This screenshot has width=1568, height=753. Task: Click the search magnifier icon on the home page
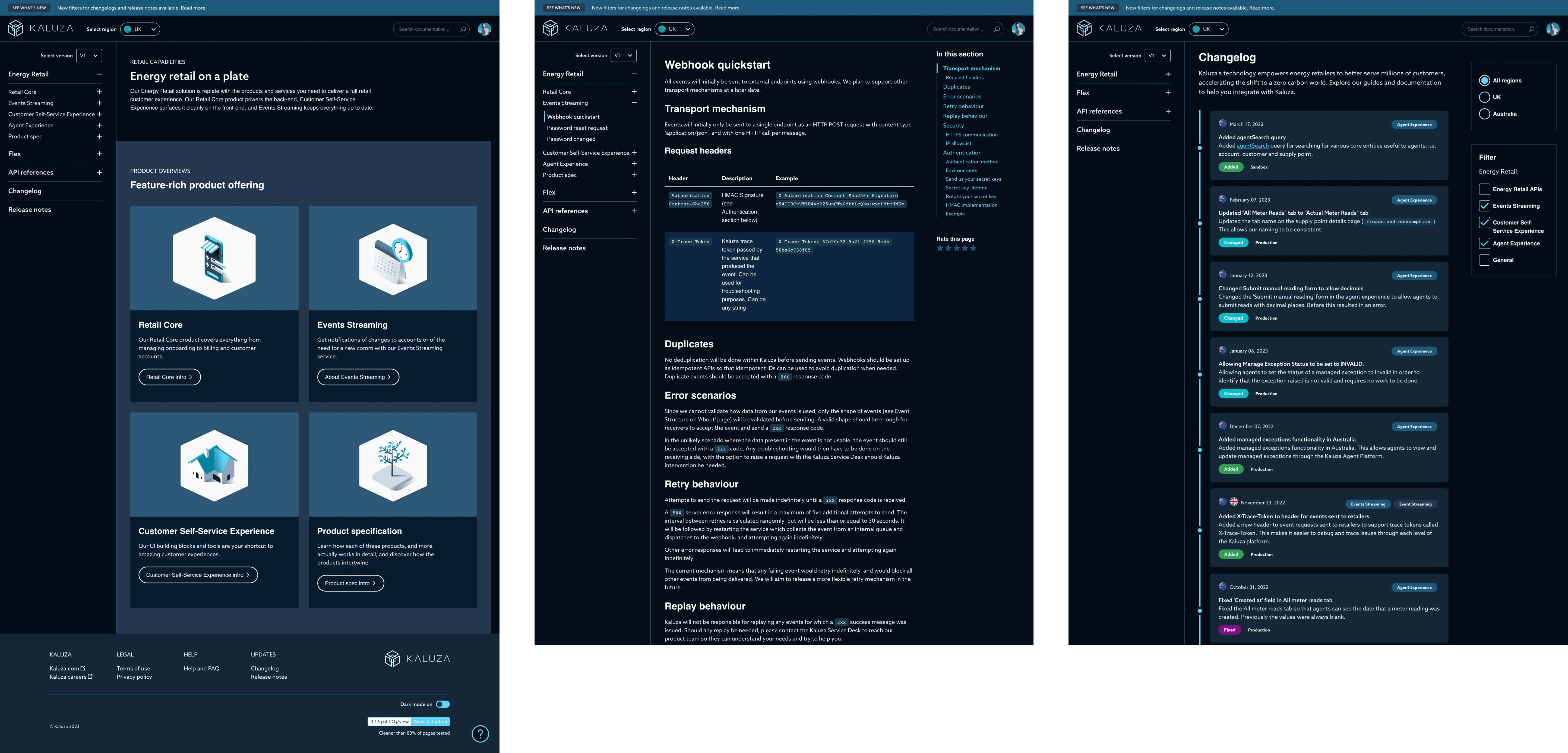point(463,29)
